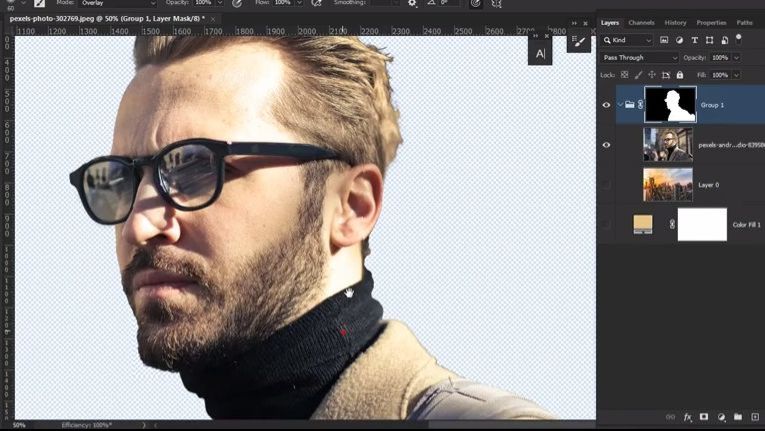Switch to the Layers tab
The image size is (765, 431).
[x=609, y=22]
